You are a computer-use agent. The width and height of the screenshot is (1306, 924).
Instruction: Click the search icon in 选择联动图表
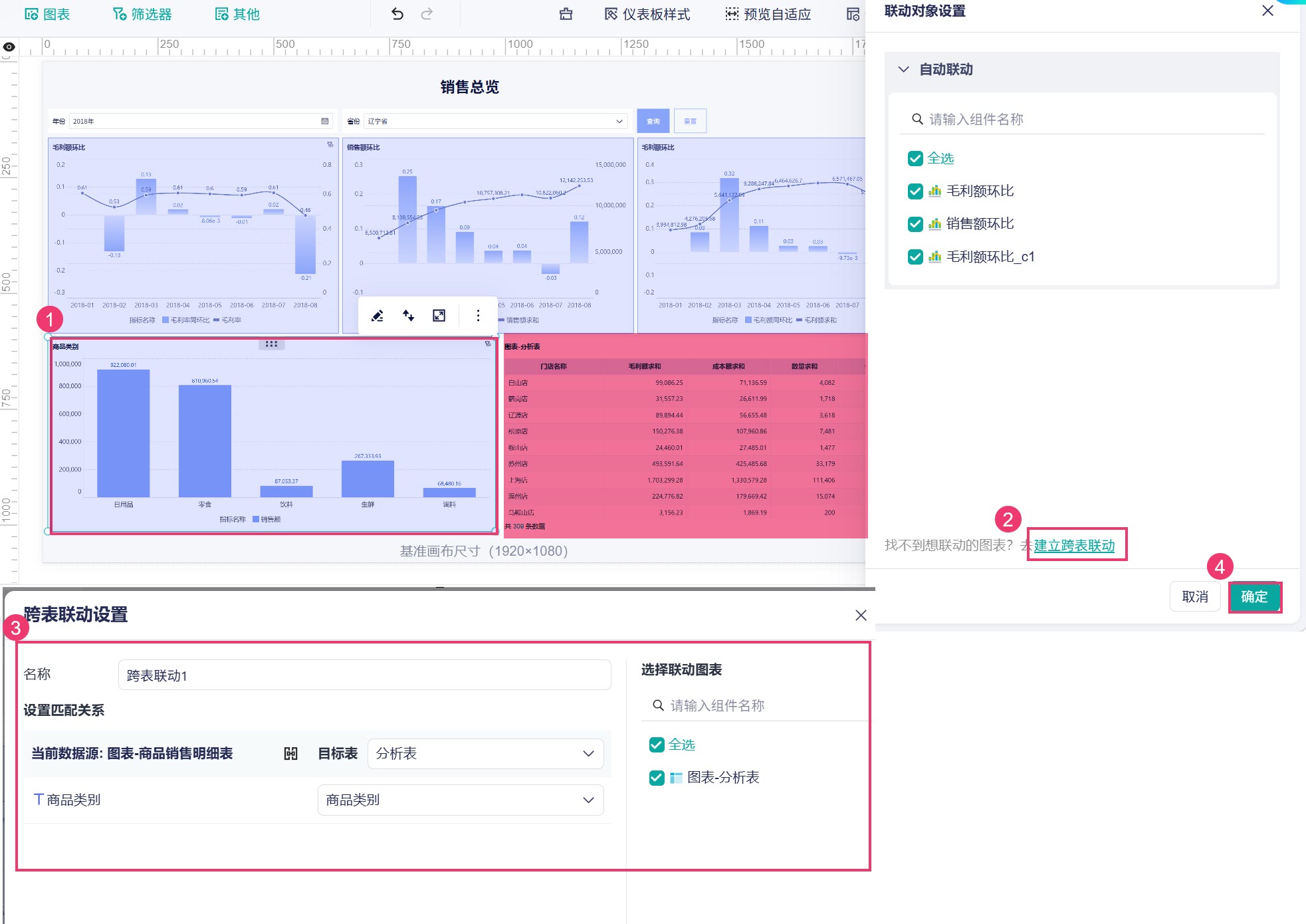coord(658,705)
